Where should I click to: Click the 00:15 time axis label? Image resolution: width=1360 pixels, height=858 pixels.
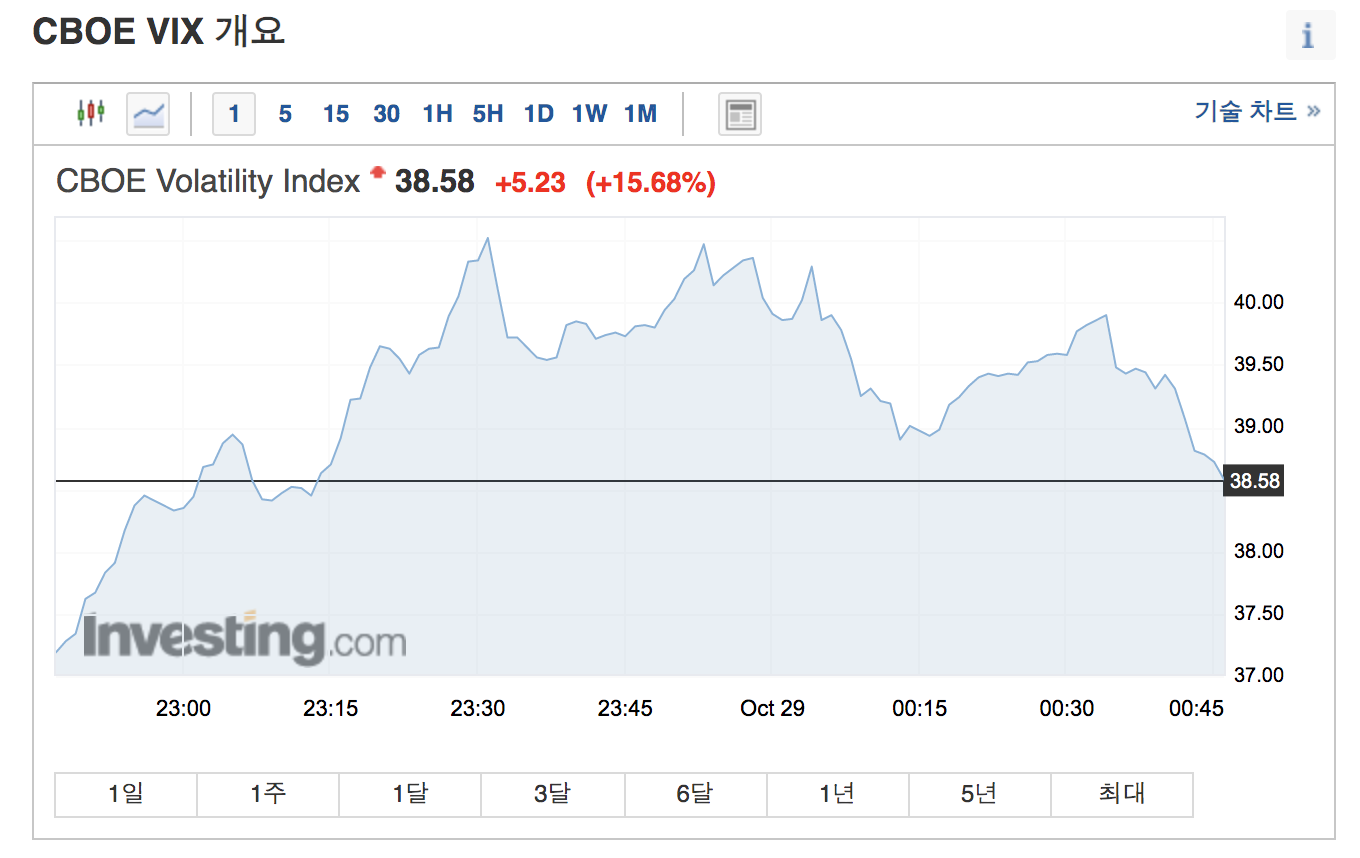(919, 708)
